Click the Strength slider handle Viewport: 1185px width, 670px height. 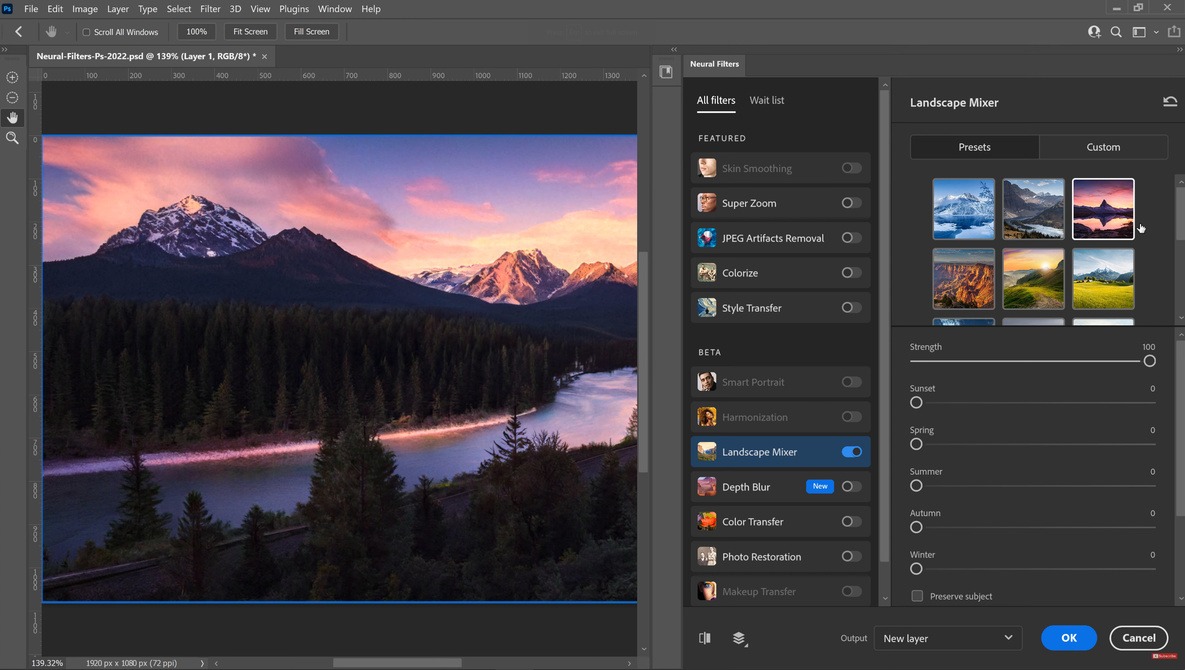coord(1150,361)
